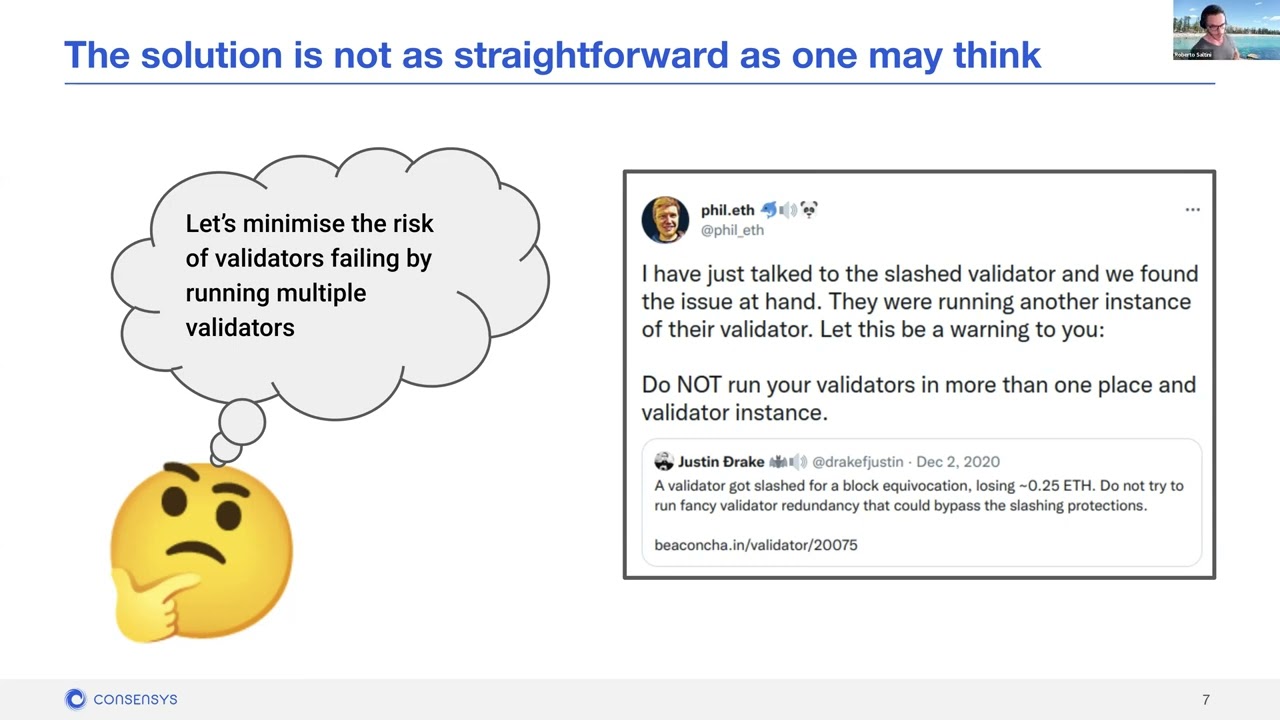Viewport: 1280px width, 720px height.
Task: Click the @phil_eth handle
Action: [732, 230]
